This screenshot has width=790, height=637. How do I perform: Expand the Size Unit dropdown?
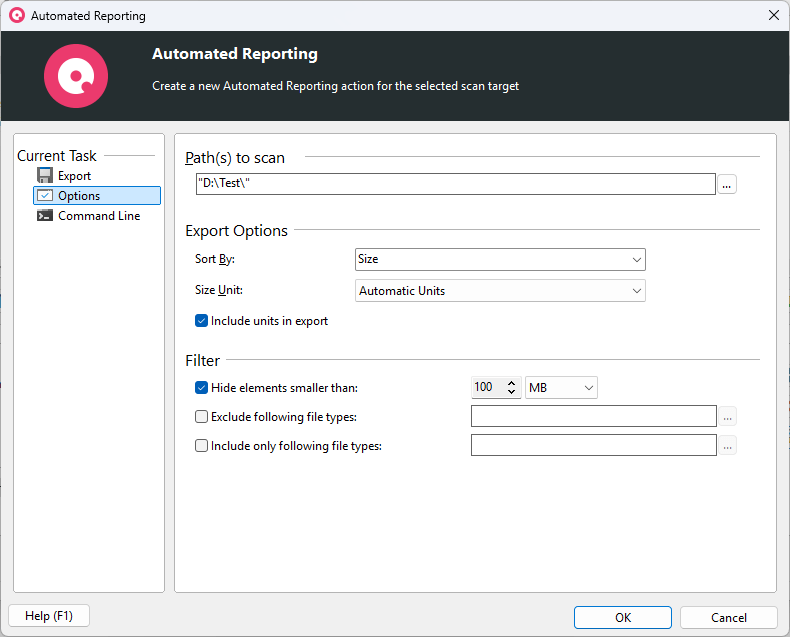pos(500,291)
